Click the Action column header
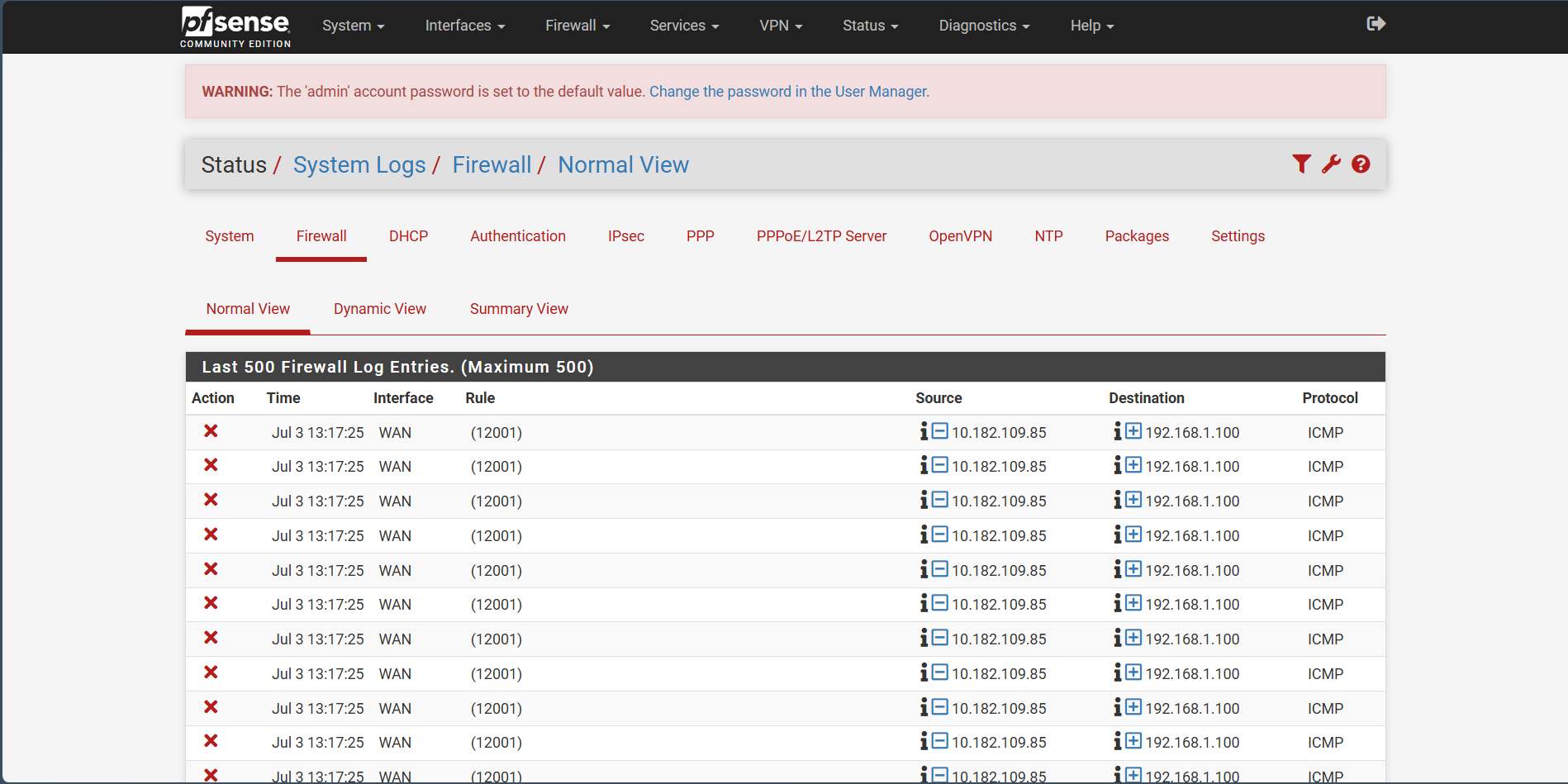The width and height of the screenshot is (1568, 784). [x=213, y=398]
